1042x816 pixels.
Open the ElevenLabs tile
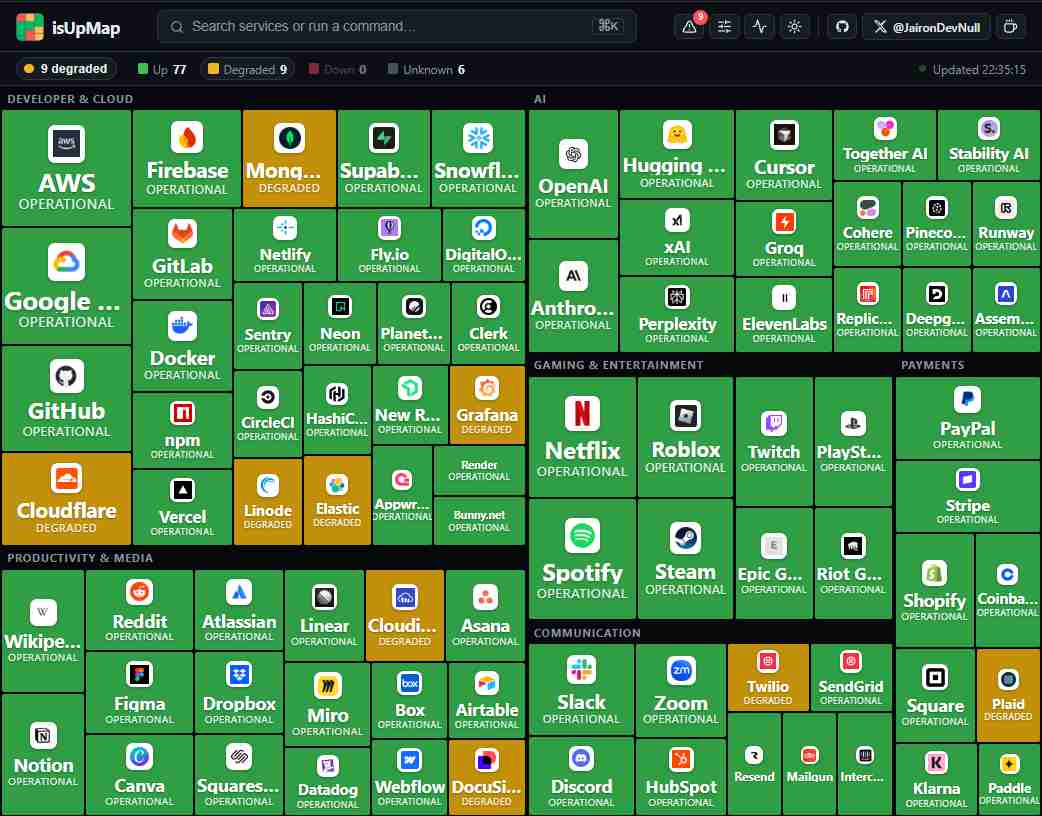[x=784, y=314]
